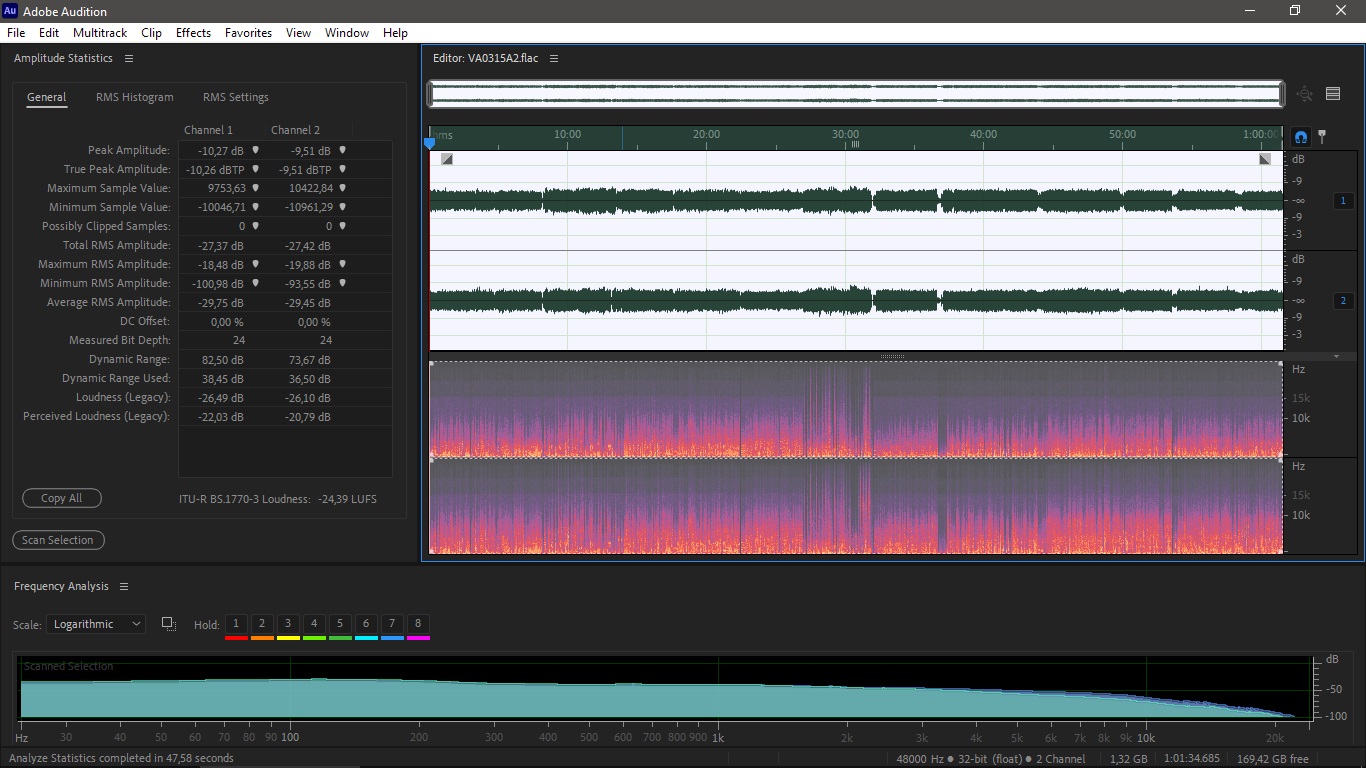Open the Amplitude Statistics panel menu icon

[x=128, y=58]
